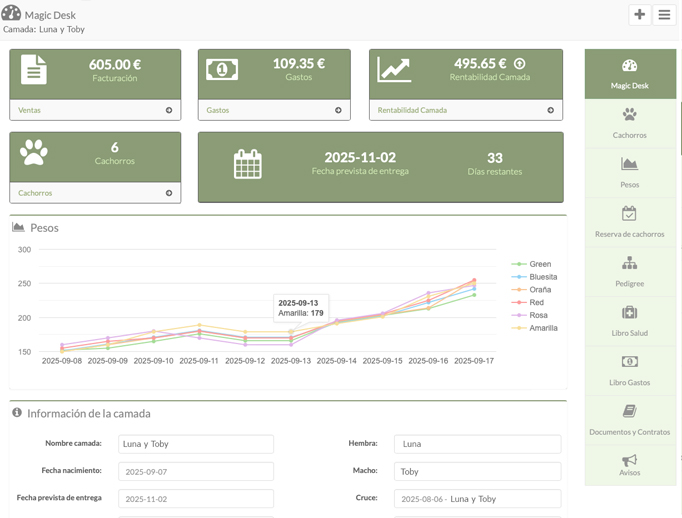Image resolution: width=682 pixels, height=518 pixels.
Task: Open the Pedigree tree icon
Action: click(x=629, y=263)
